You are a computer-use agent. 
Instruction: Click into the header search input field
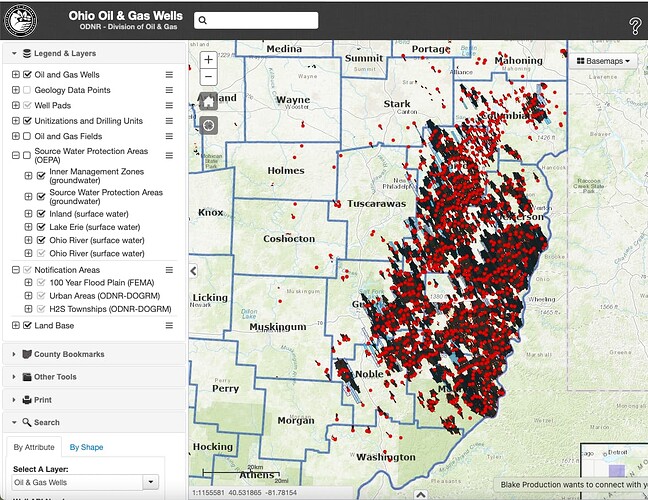coord(256,20)
